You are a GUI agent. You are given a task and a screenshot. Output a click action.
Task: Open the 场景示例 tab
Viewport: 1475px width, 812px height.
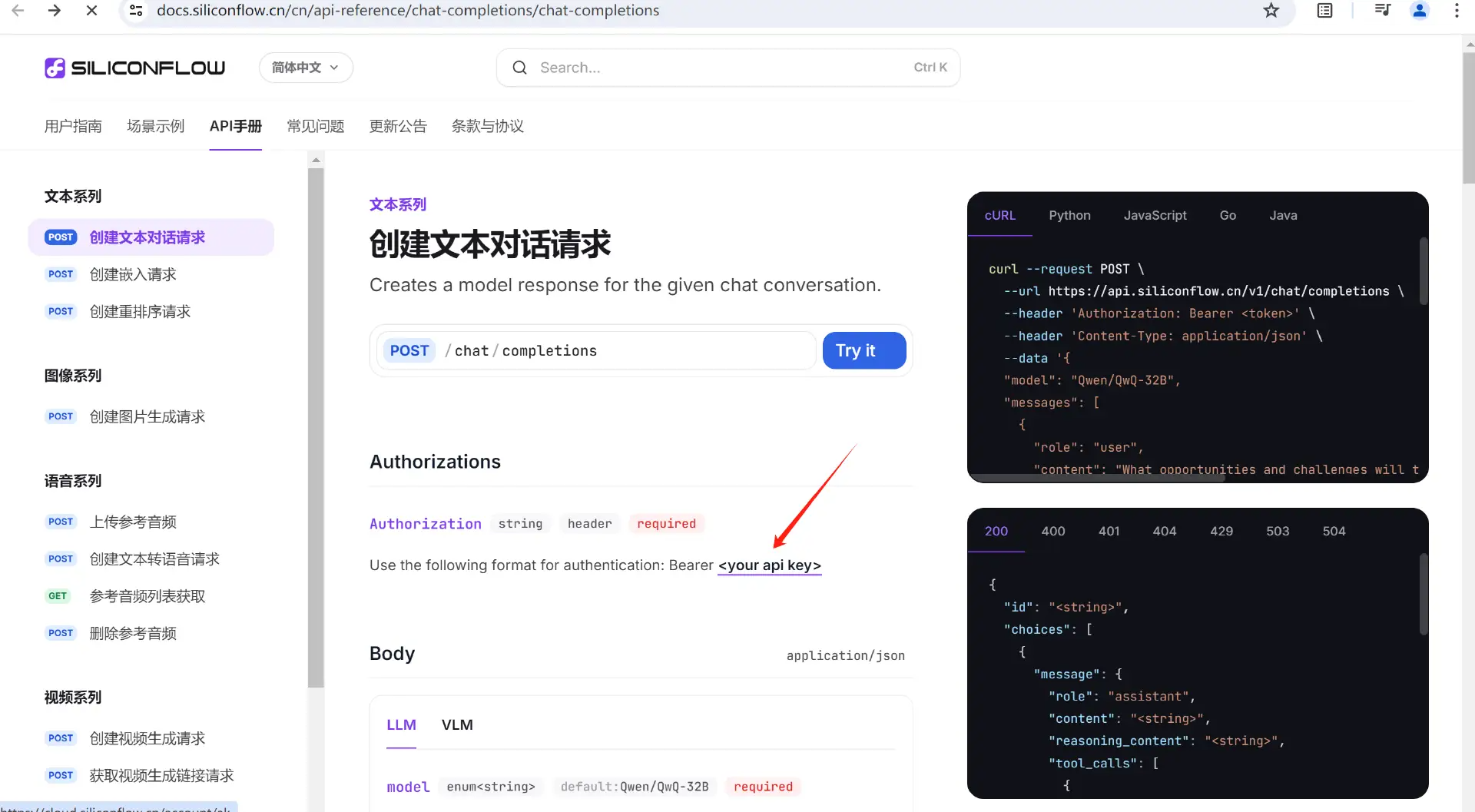(156, 126)
